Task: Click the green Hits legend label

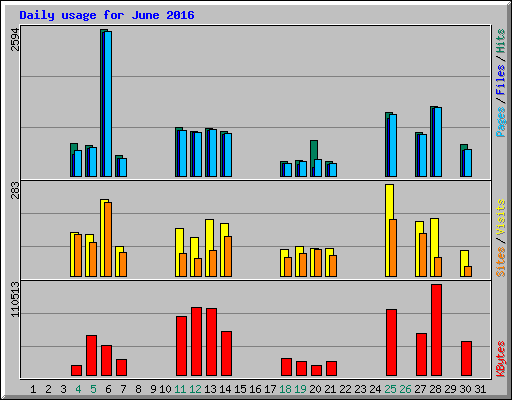Action: pyautogui.click(x=501, y=41)
